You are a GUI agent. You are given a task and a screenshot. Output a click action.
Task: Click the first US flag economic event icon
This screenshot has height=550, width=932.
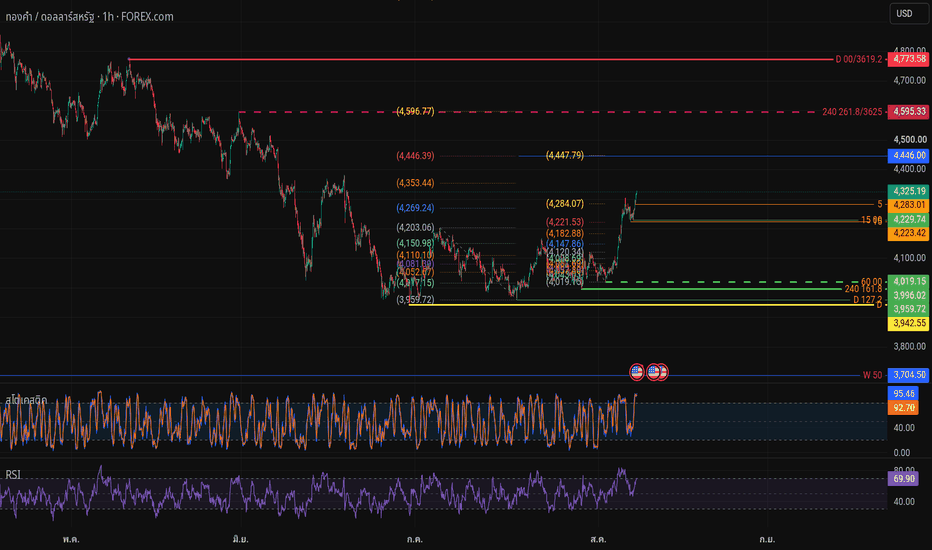pyautogui.click(x=637, y=372)
